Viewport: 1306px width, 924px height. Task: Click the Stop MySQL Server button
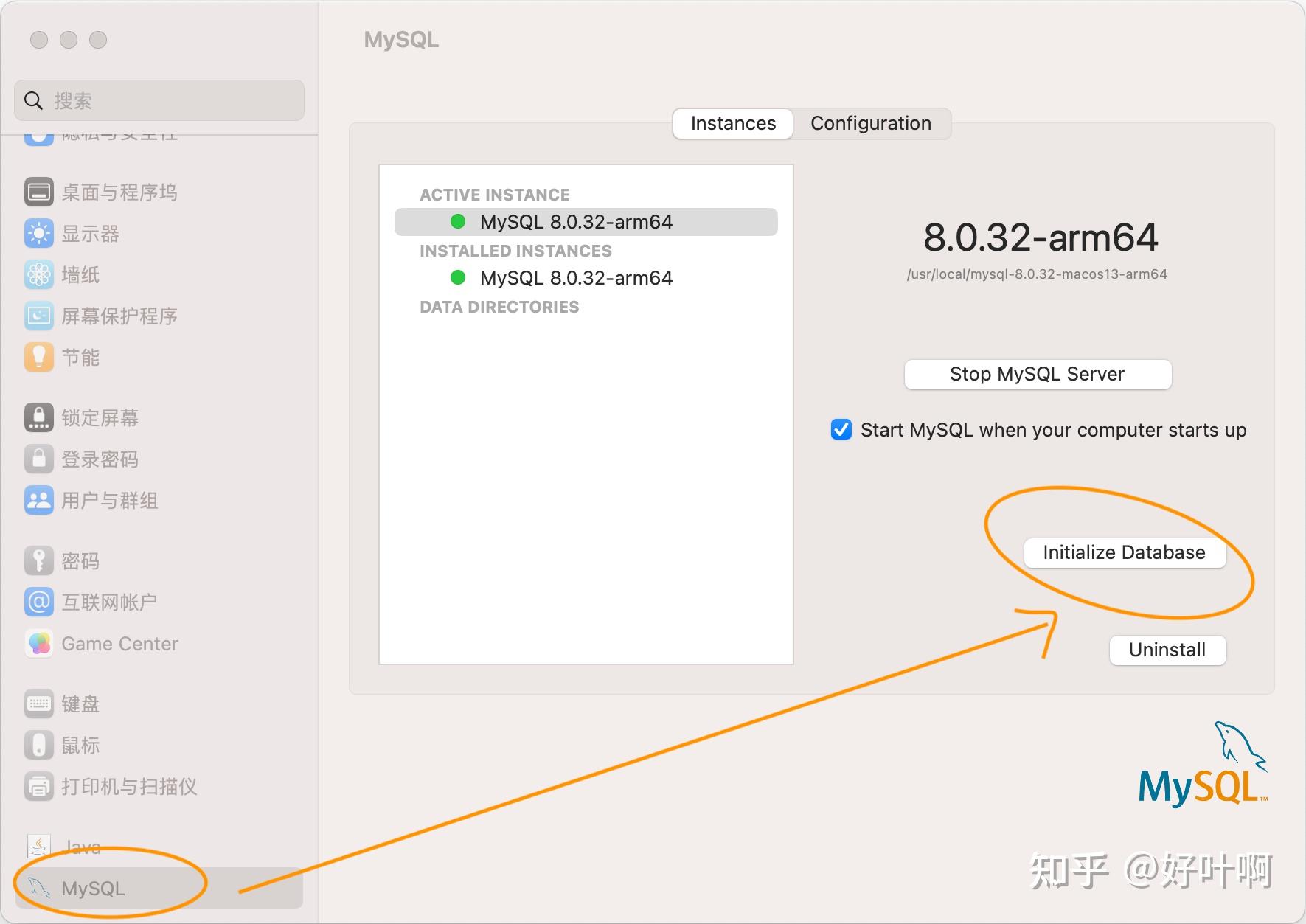click(1037, 374)
